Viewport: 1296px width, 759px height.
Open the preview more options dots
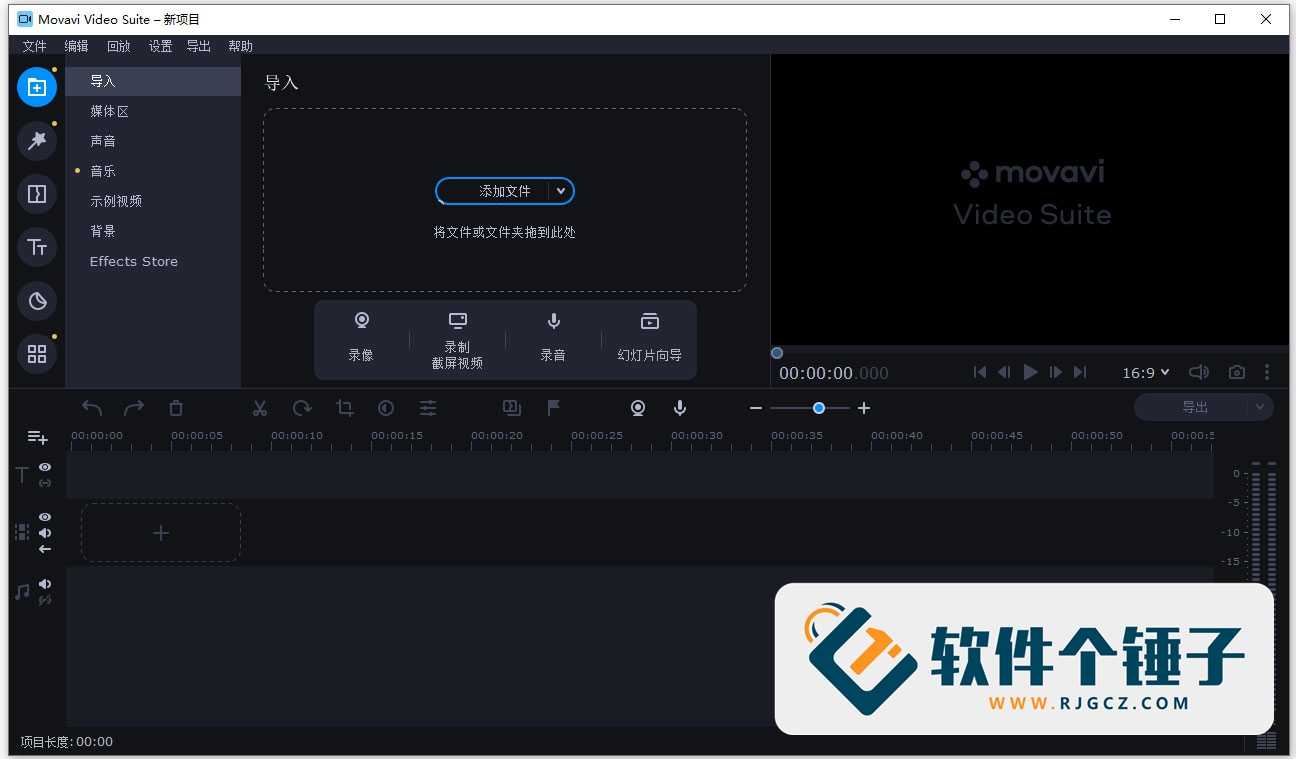1267,372
